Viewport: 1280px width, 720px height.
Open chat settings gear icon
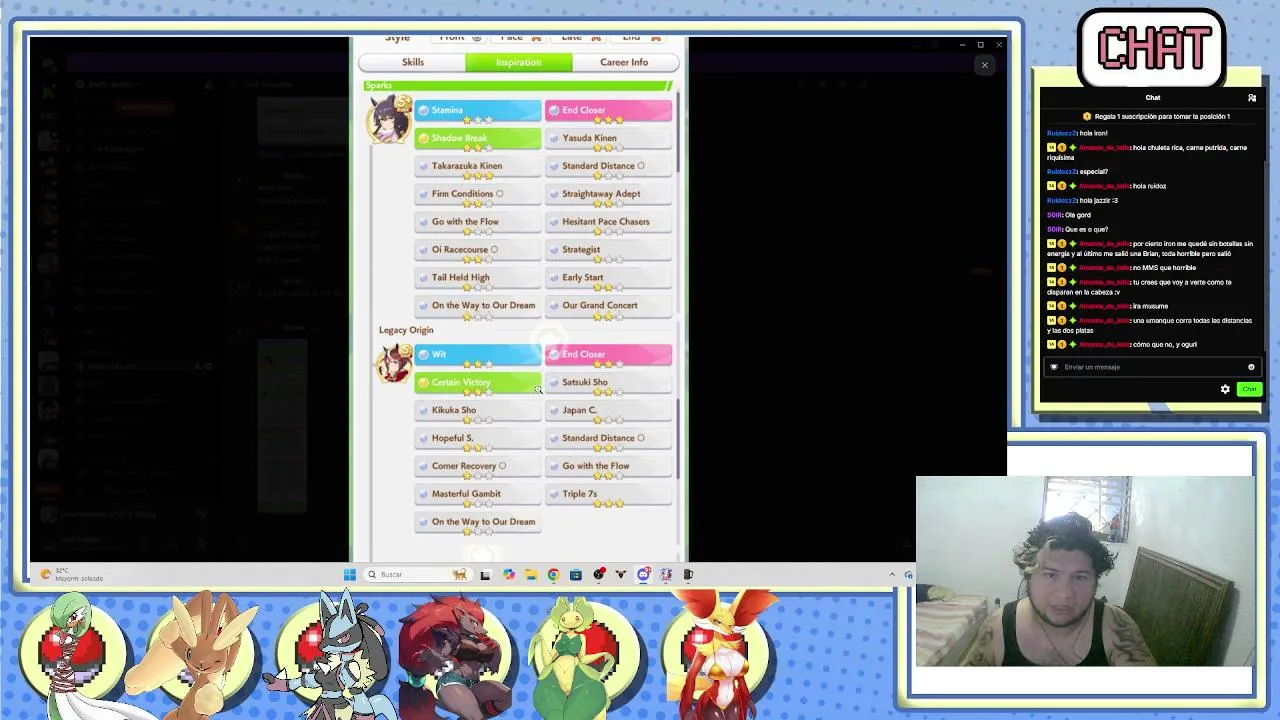1225,389
